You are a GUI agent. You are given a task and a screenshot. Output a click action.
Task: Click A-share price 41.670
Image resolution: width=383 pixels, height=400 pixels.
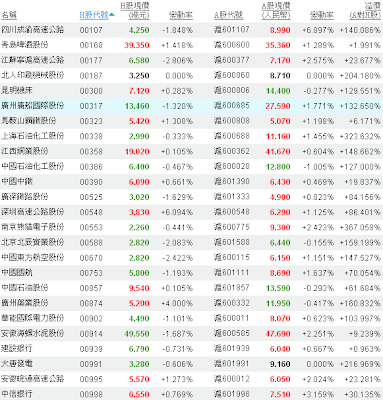pyautogui.click(x=278, y=151)
